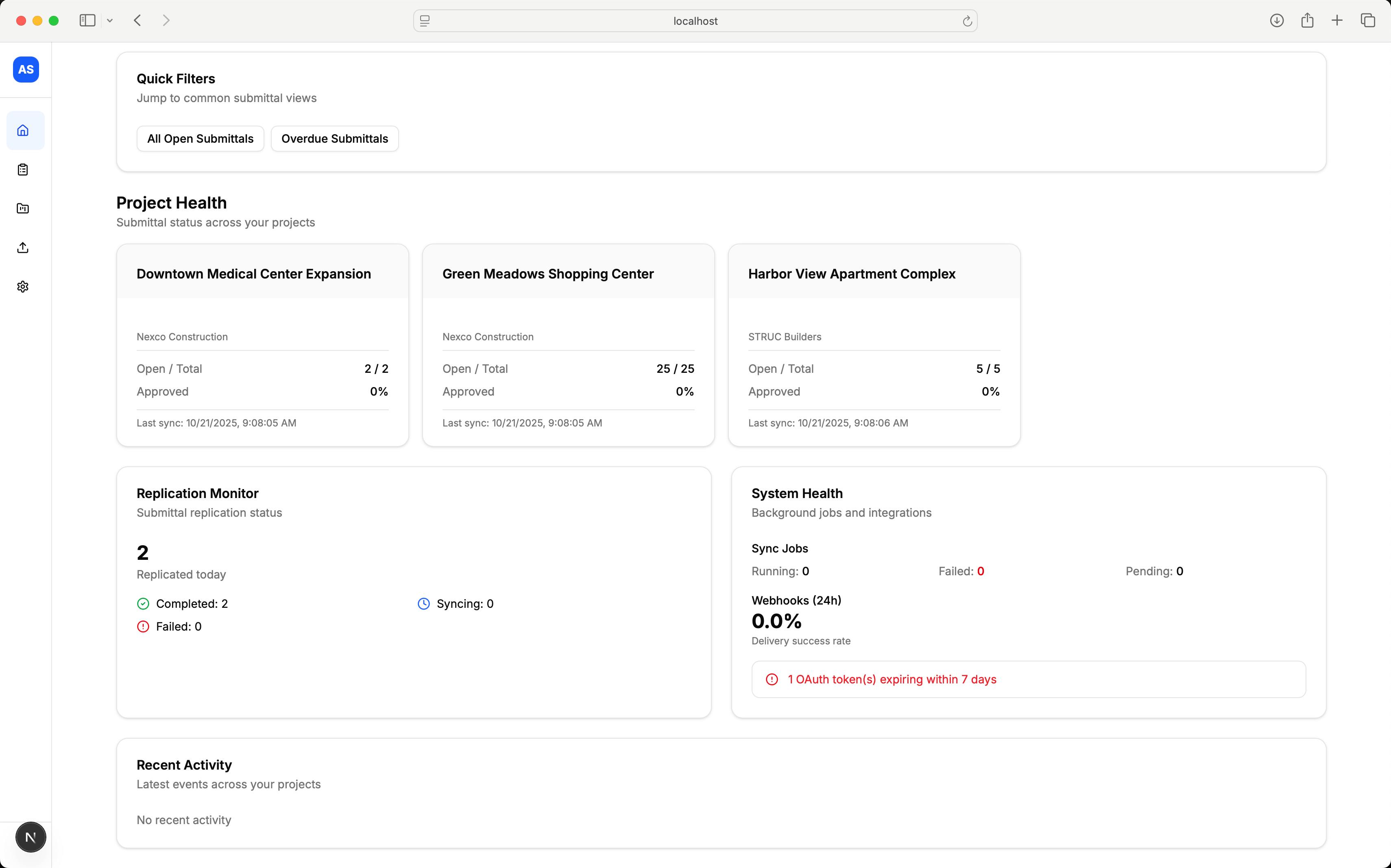Go back to previous page

tap(137, 21)
